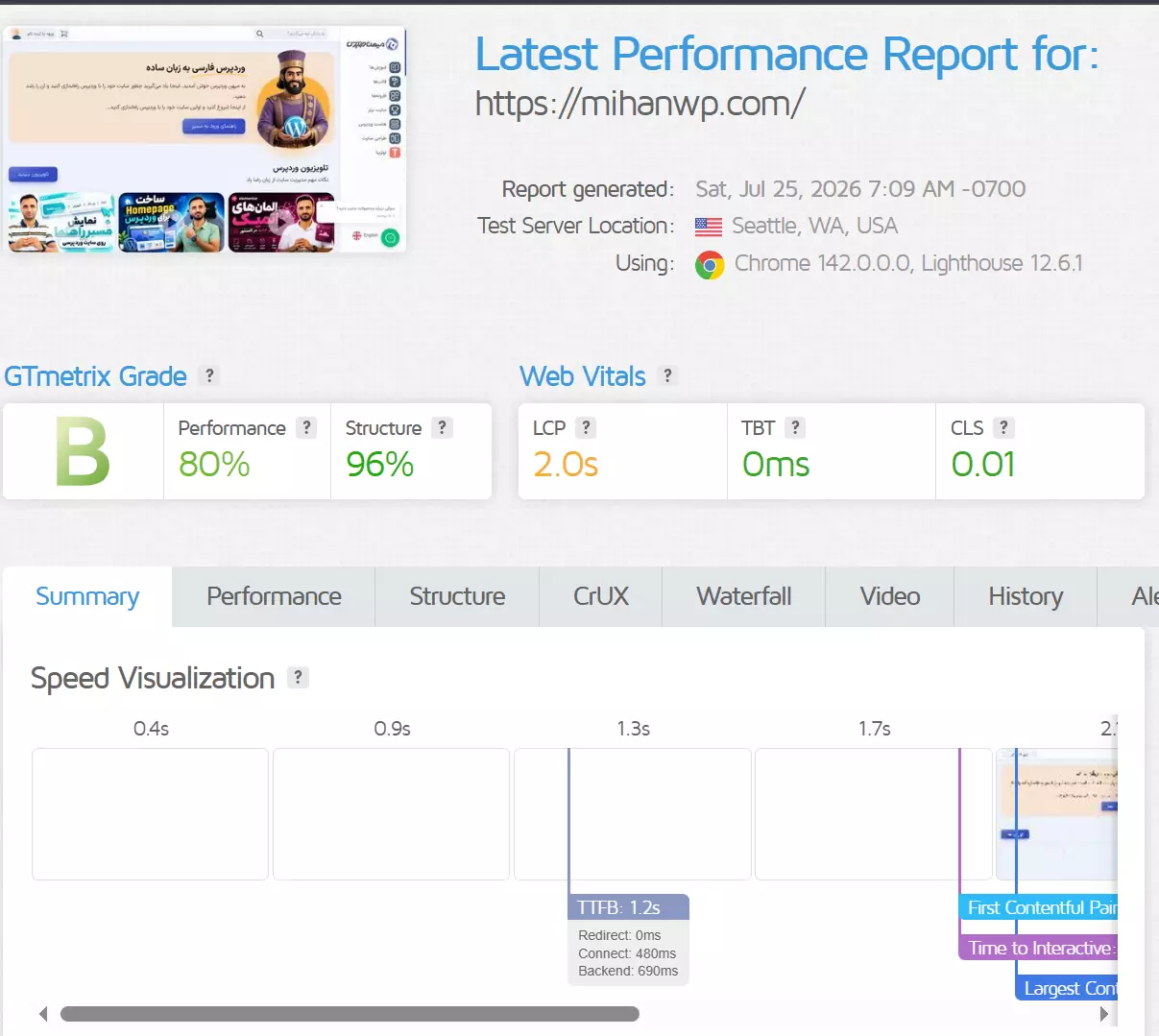Click the rendered page filmstrip frame

point(1057,814)
